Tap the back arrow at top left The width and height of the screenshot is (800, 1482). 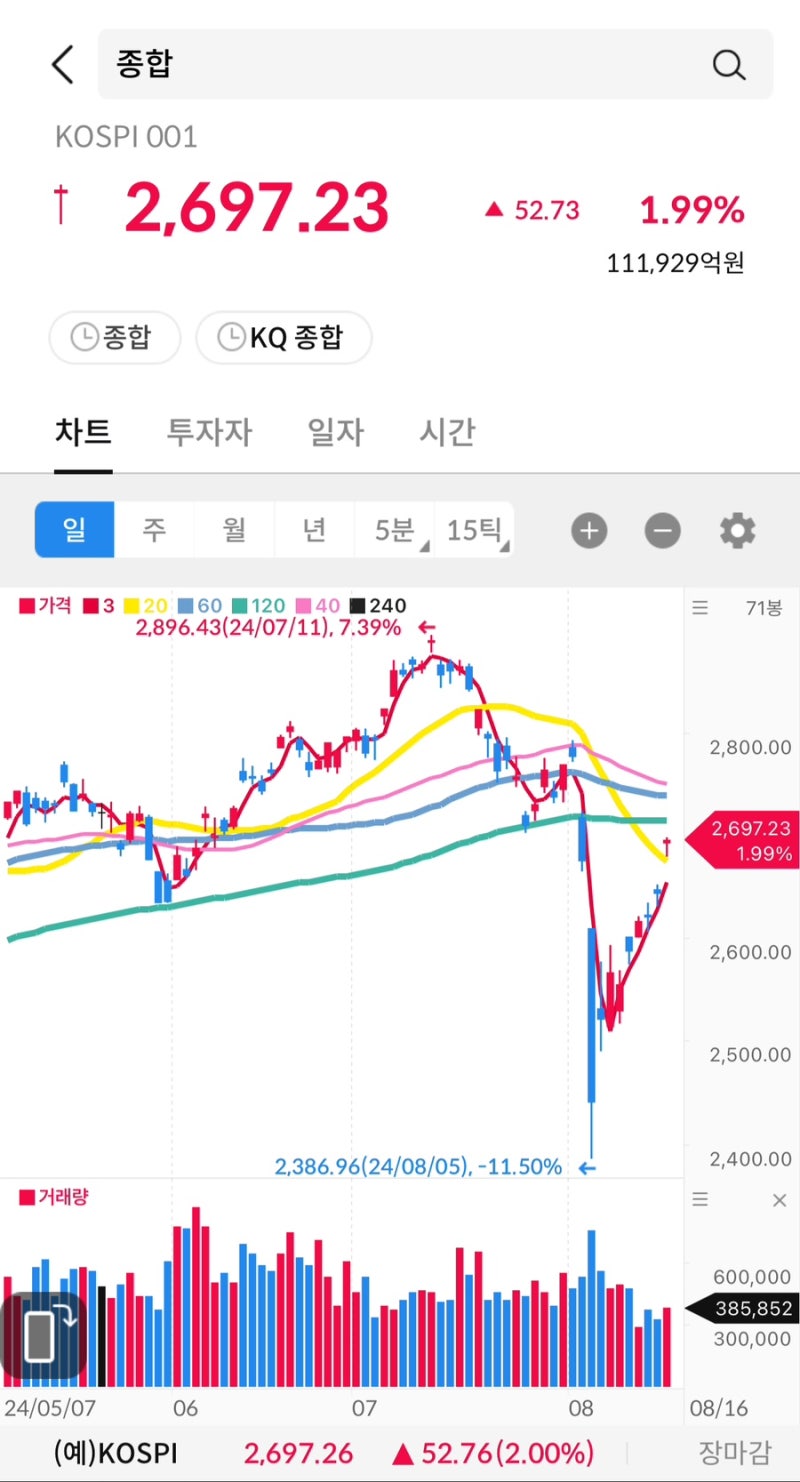[62, 63]
